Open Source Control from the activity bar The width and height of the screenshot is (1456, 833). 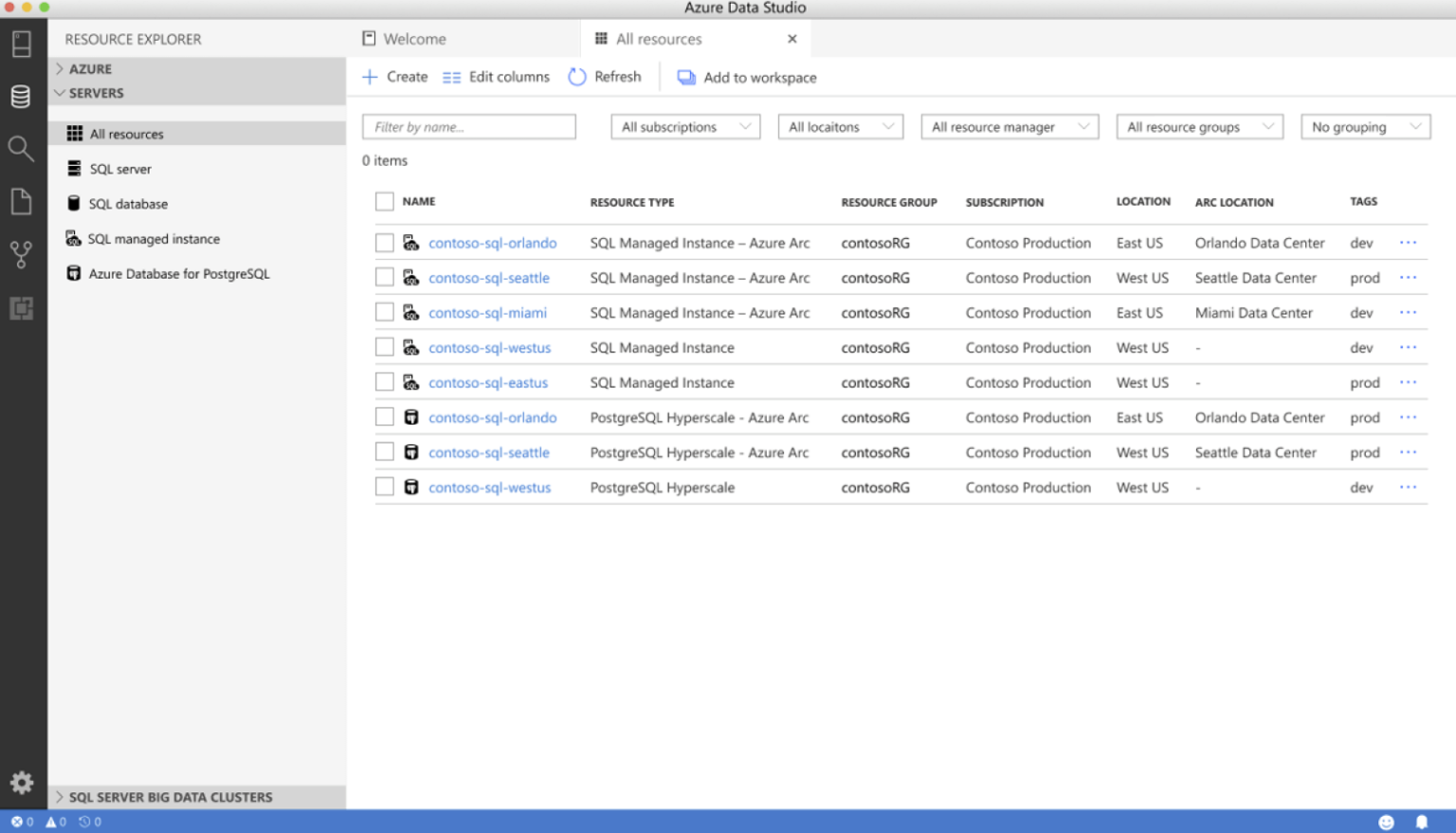(x=23, y=255)
